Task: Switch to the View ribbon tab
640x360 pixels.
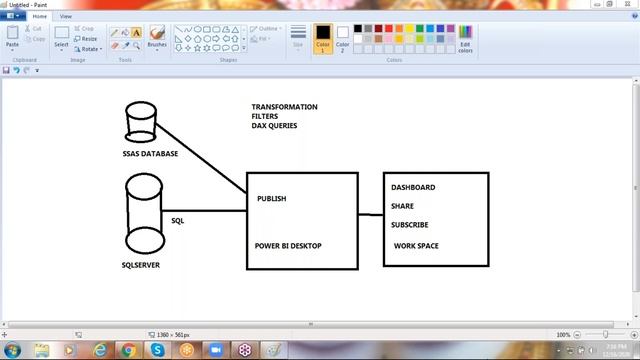Action: point(66,16)
